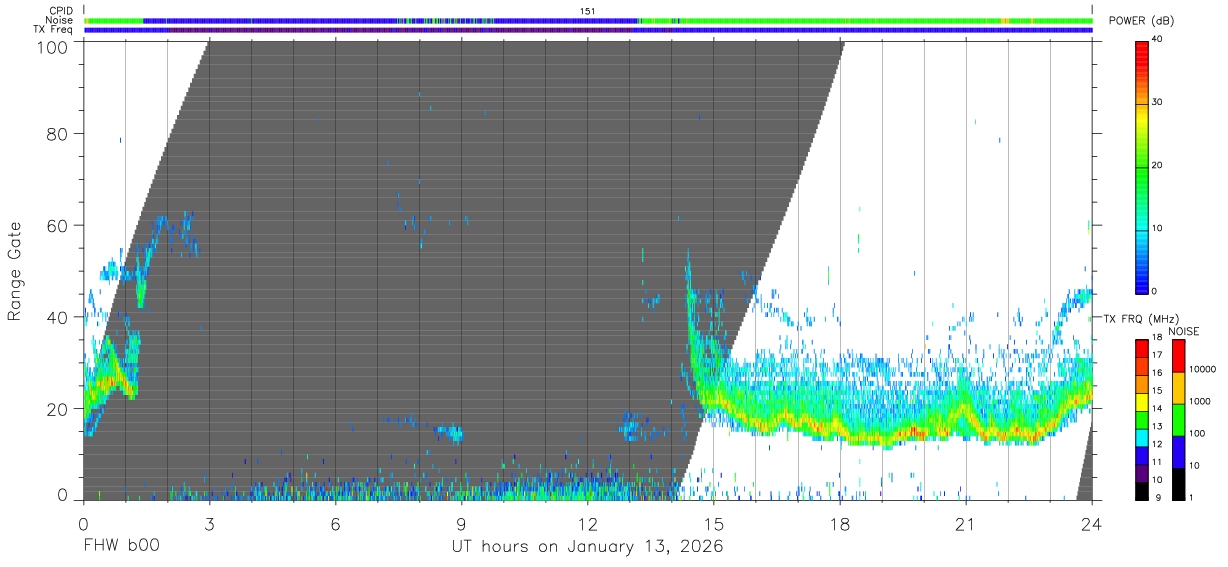1228x567 pixels.
Task: Click the 18 tick on the UT hours axis
Action: (x=840, y=523)
